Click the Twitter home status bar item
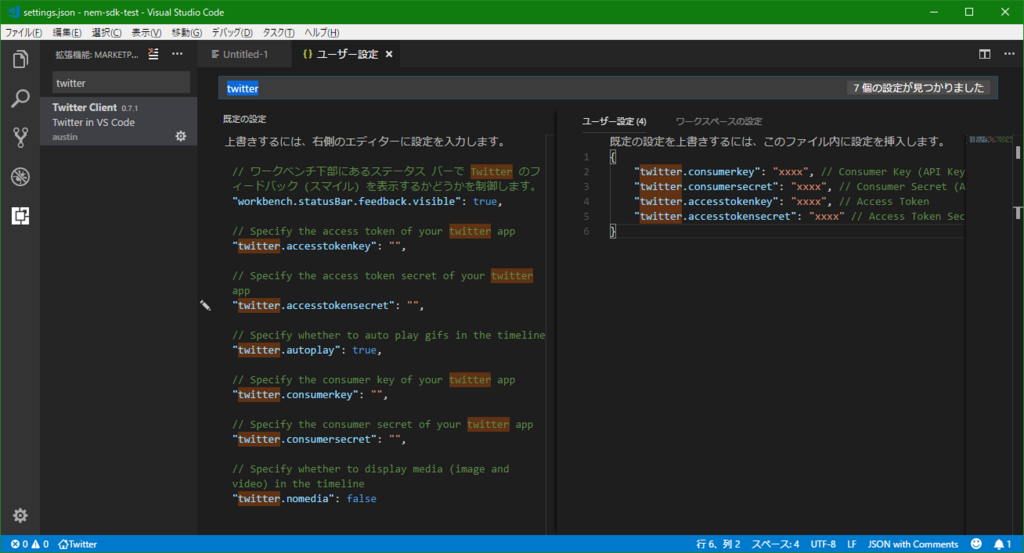1024x553 pixels. coord(78,544)
